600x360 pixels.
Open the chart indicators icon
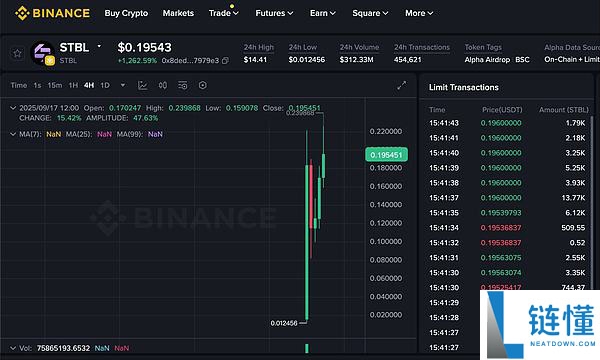(143, 85)
